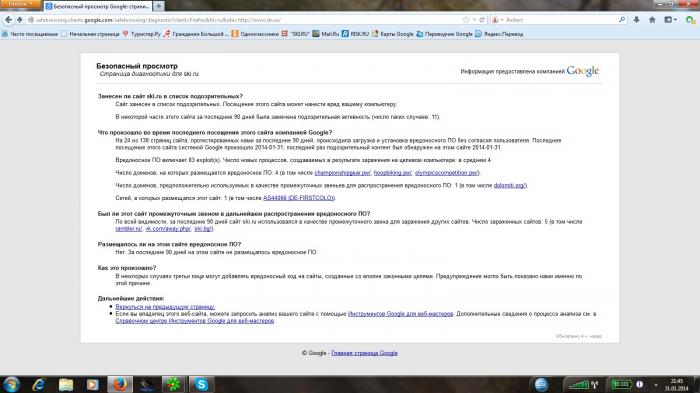Viewport: 700px width, 393px height.
Task: Open the orange Firefox menu button
Action: pyautogui.click(x=20, y=4)
